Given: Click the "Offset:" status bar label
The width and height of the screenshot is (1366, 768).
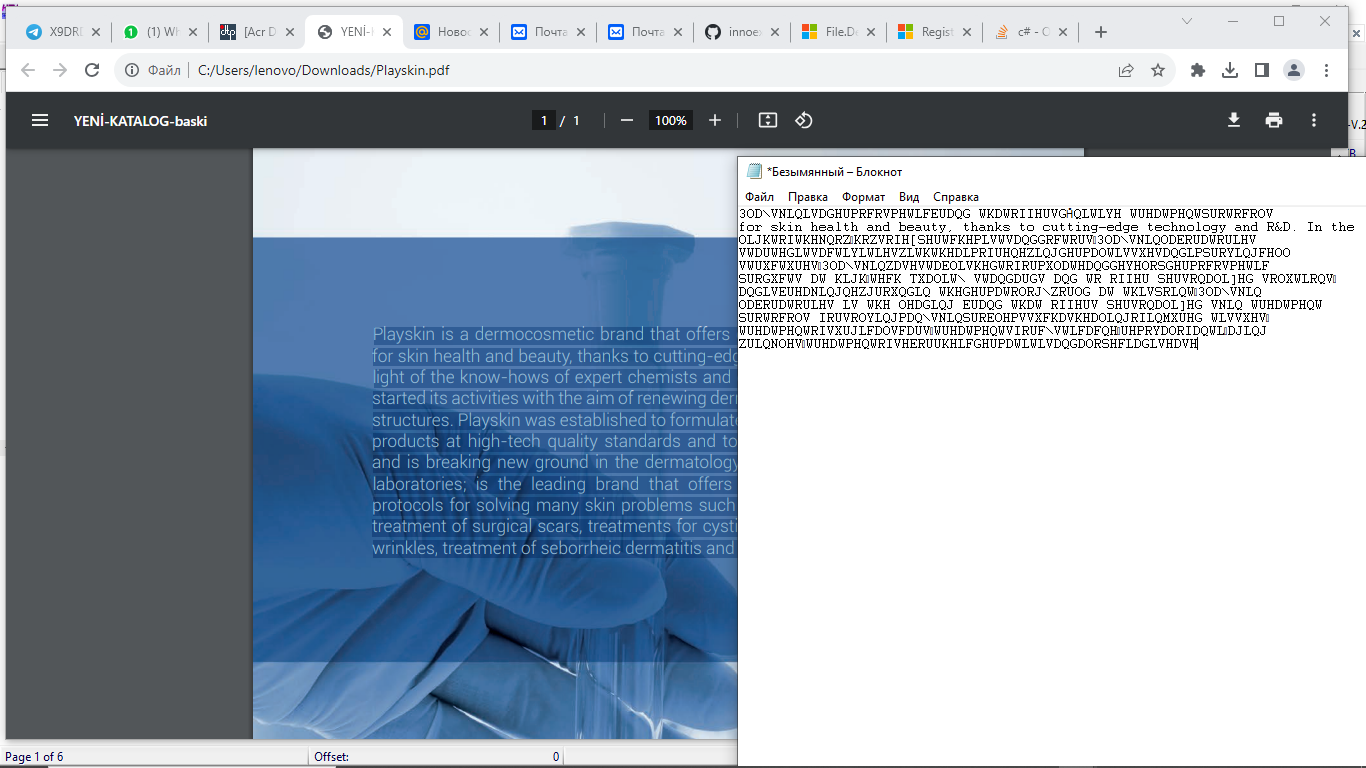Looking at the screenshot, I should (331, 757).
